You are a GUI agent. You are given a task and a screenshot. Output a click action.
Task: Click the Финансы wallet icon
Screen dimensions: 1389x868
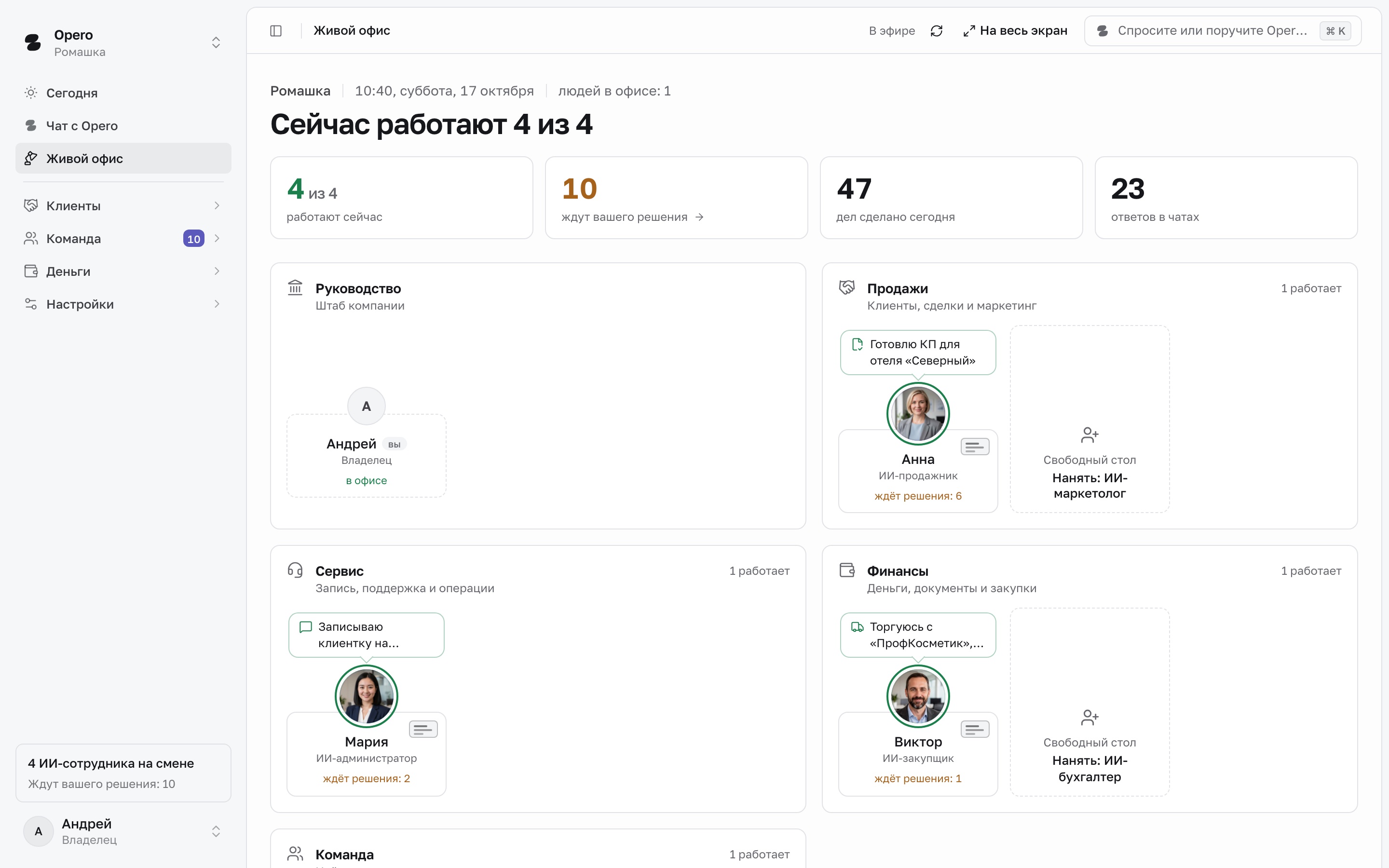(846, 570)
